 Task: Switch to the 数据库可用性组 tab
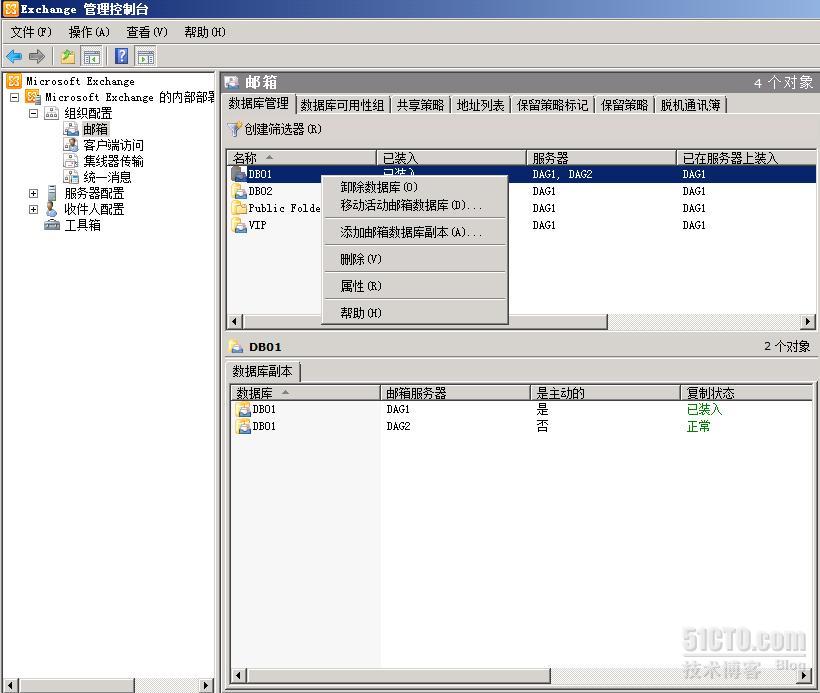343,105
